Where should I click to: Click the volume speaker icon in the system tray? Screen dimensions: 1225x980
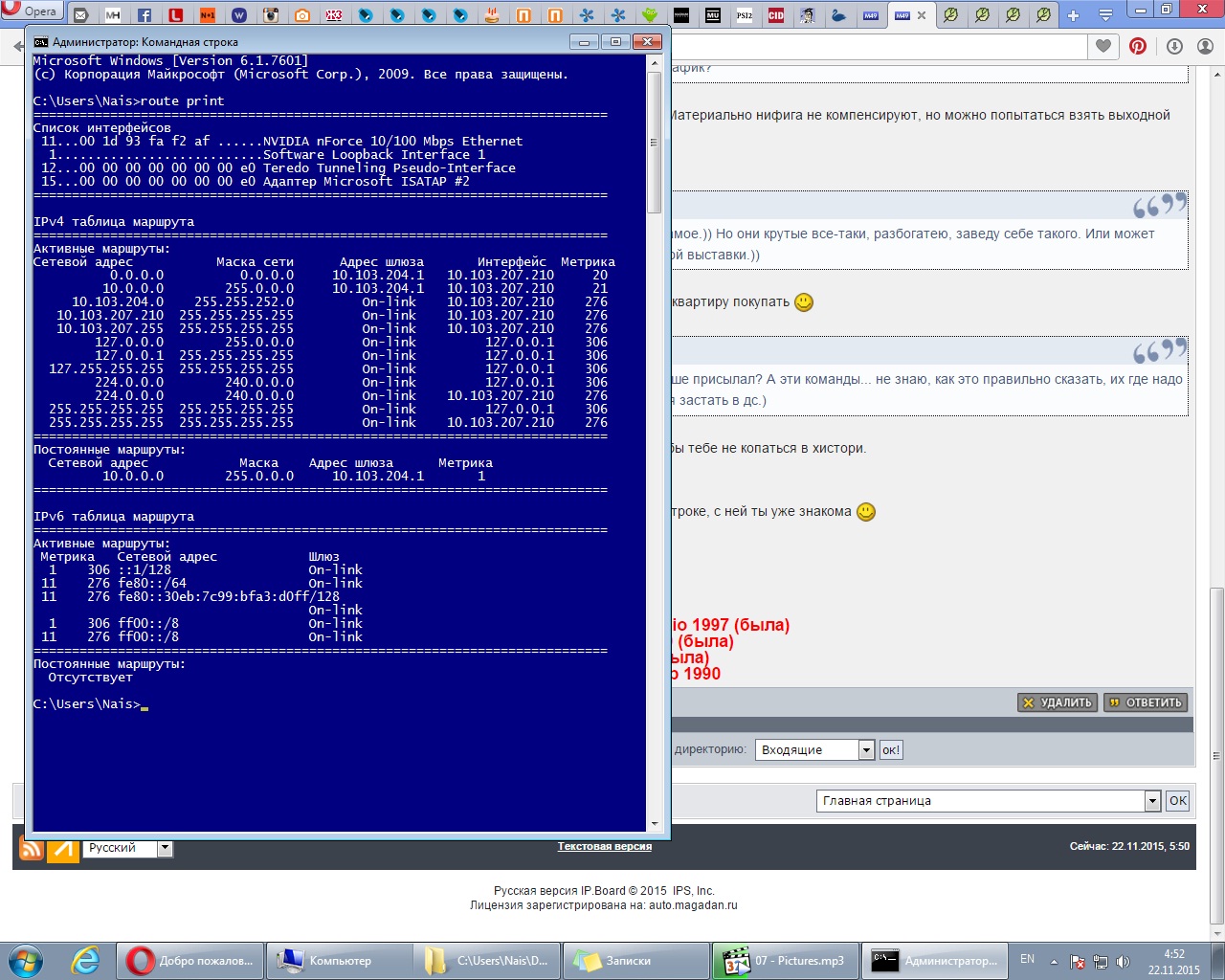tap(1124, 961)
